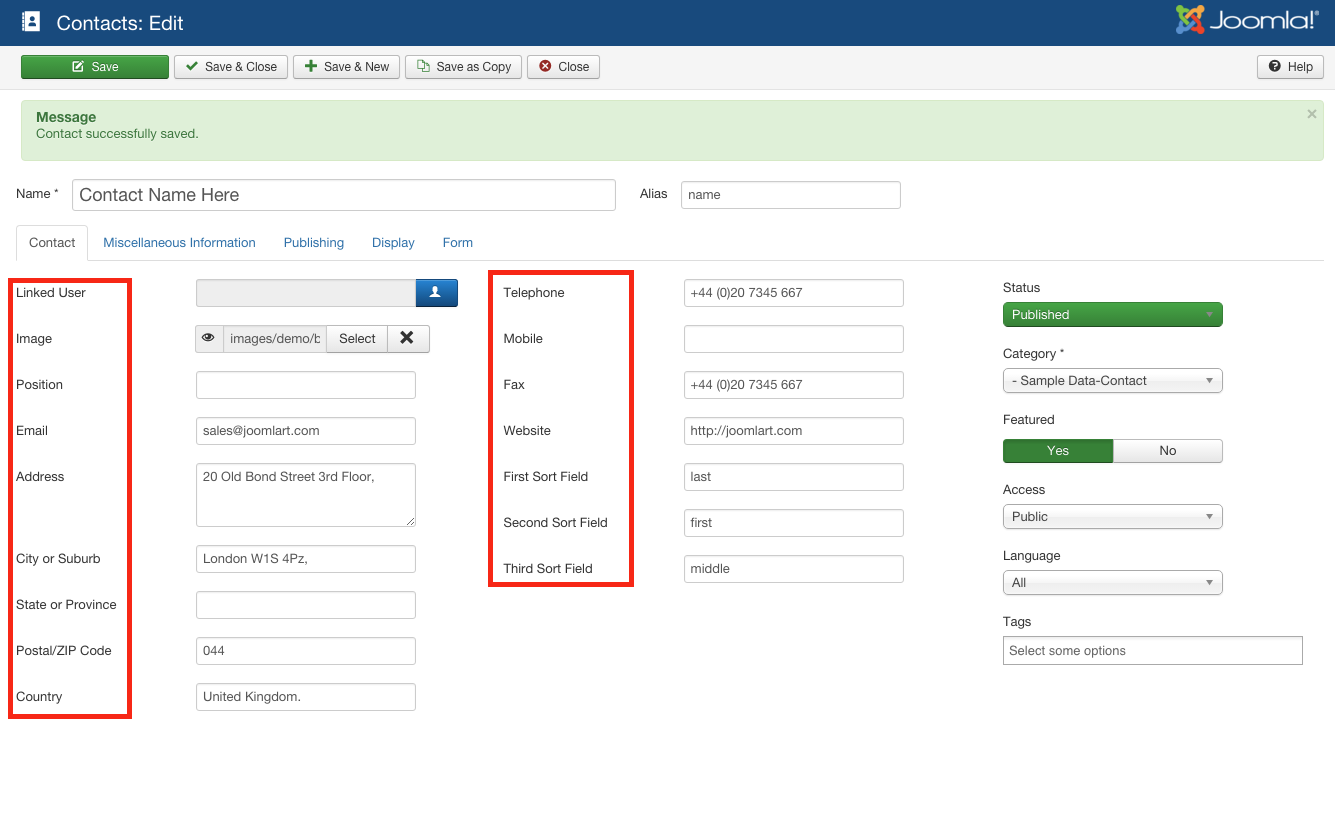Image resolution: width=1335 pixels, height=837 pixels.
Task: Dismiss the success message with X
Action: point(1311,115)
